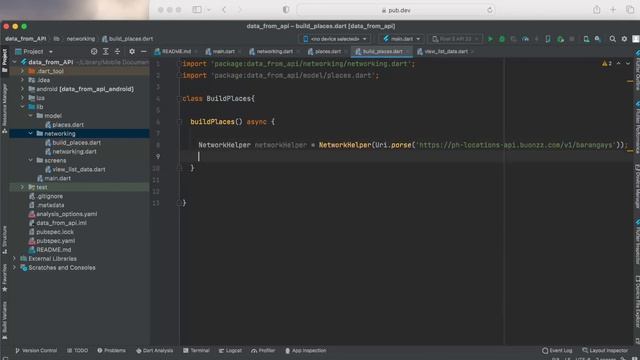
Task: Open Search Everywhere magnifier icon
Action: tap(613, 39)
